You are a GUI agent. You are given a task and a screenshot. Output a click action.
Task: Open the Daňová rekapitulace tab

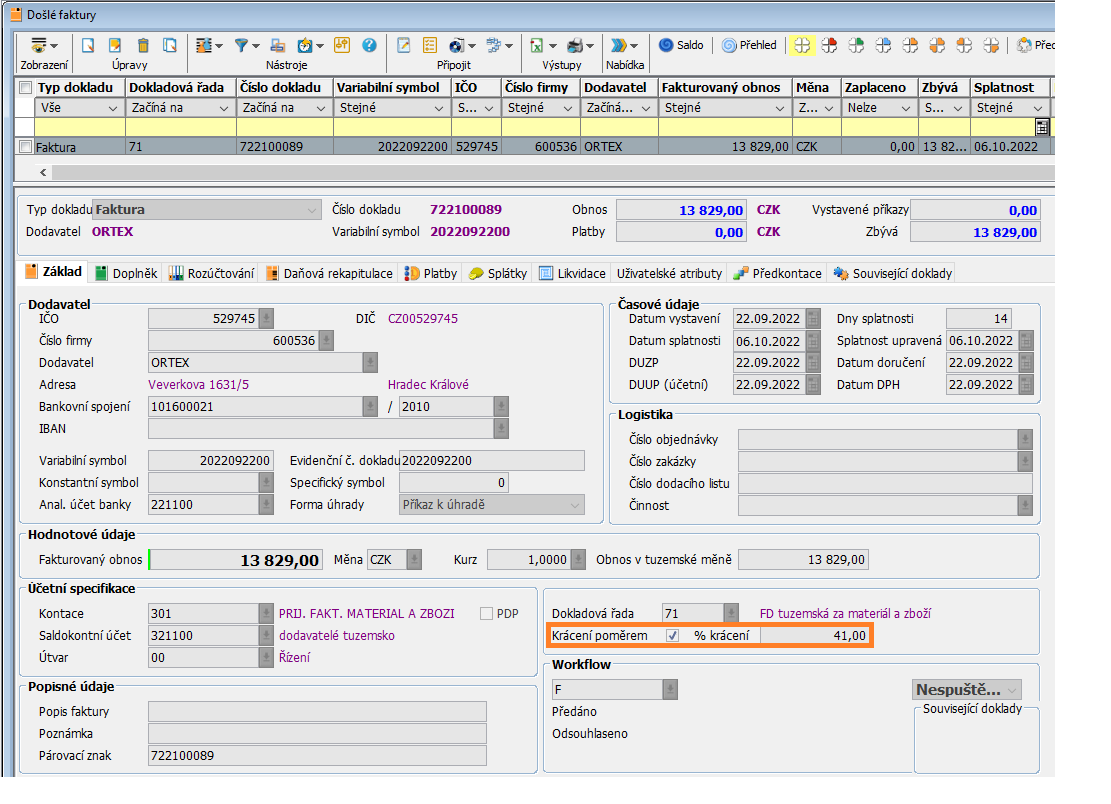pyautogui.click(x=329, y=273)
